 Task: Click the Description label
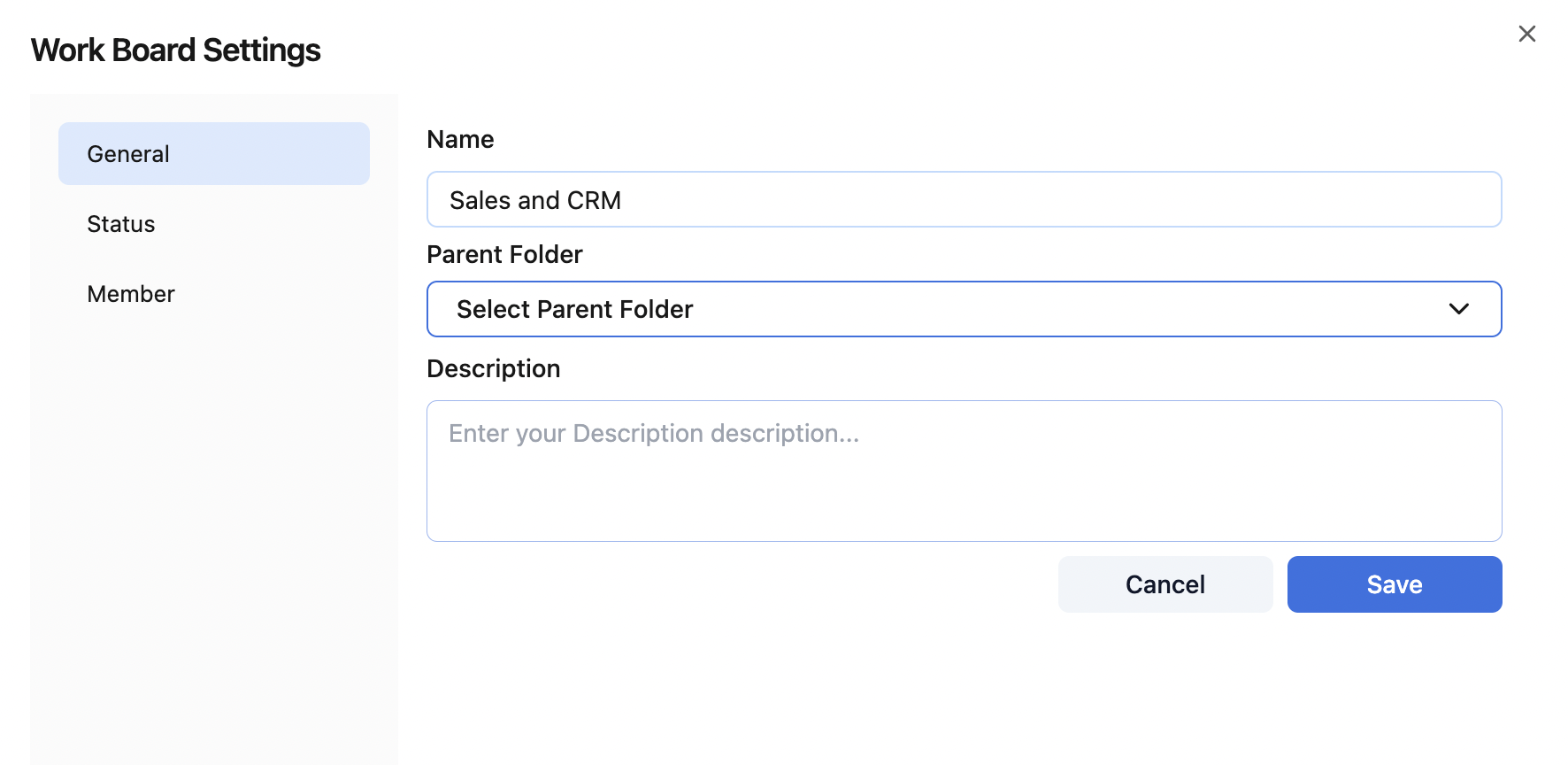pyautogui.click(x=493, y=368)
